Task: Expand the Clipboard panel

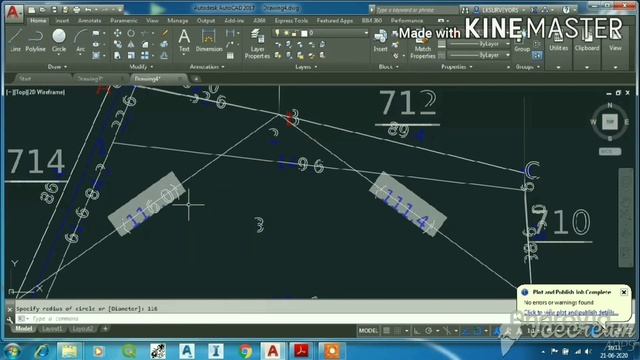Action: pyautogui.click(x=587, y=67)
